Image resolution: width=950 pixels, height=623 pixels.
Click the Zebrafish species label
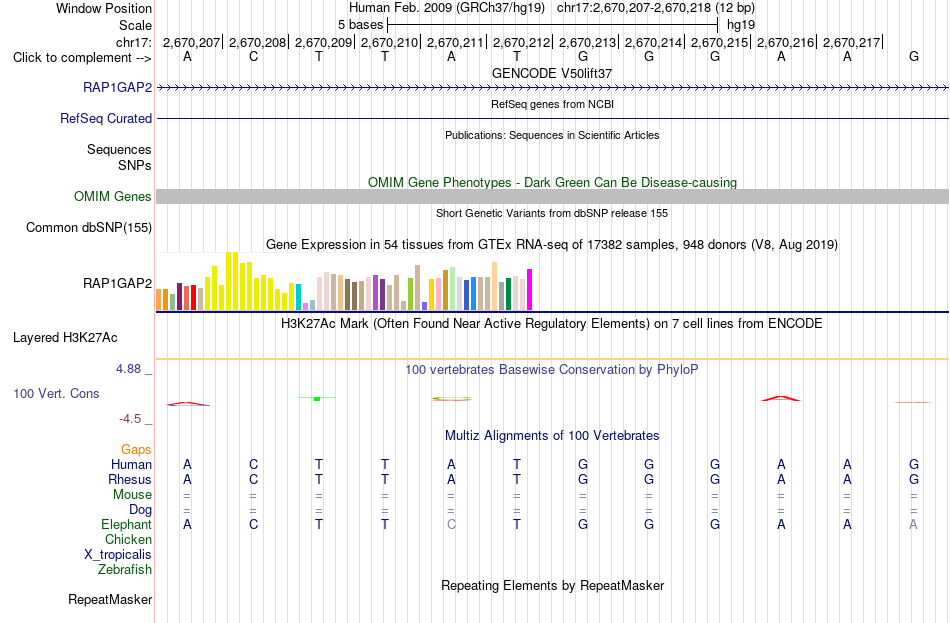[x=125, y=570]
